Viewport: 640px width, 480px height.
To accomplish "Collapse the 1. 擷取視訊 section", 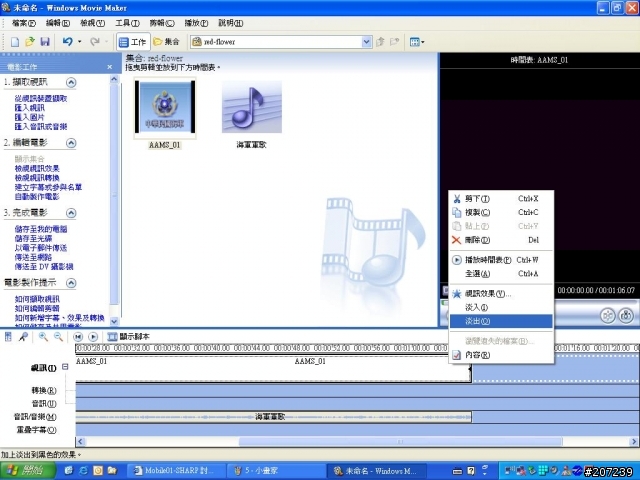I will pos(71,82).
